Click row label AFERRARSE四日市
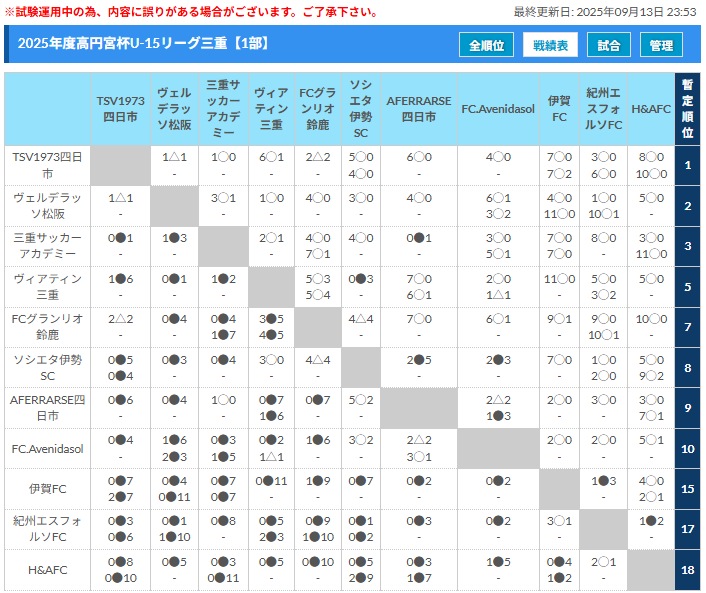Image resolution: width=706 pixels, height=593 pixels. pyautogui.click(x=47, y=408)
